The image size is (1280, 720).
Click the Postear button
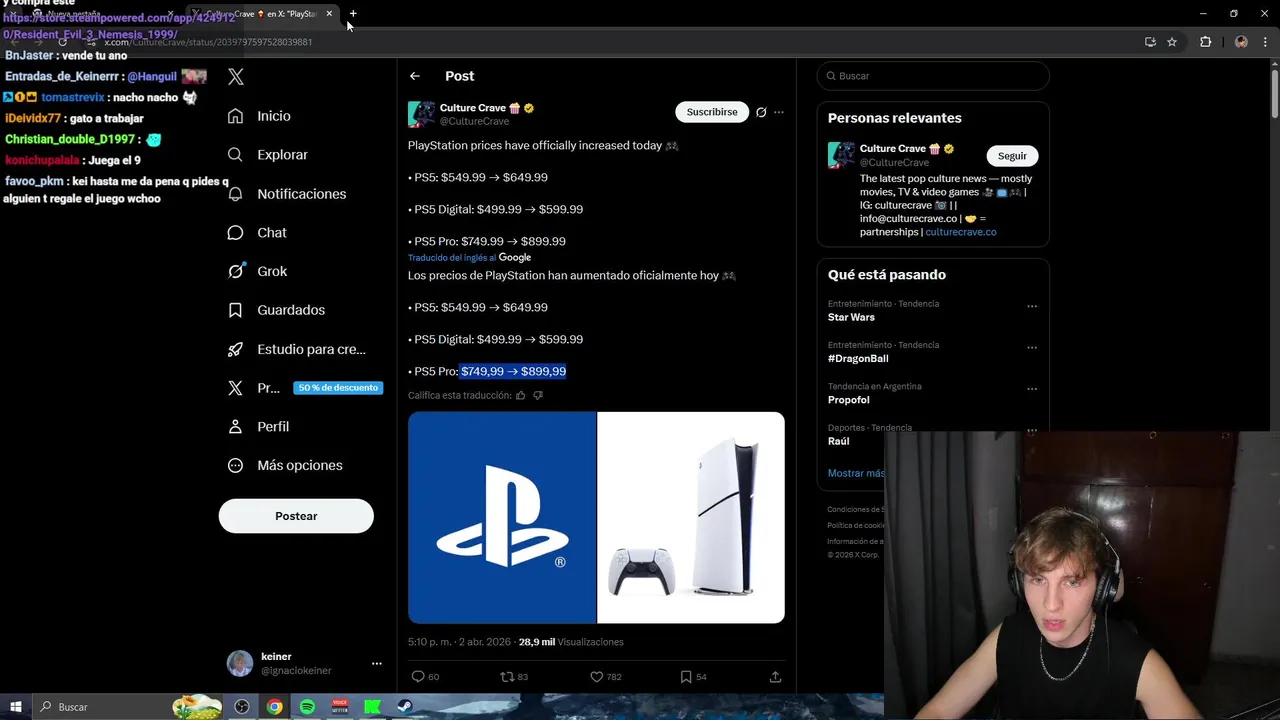[296, 516]
